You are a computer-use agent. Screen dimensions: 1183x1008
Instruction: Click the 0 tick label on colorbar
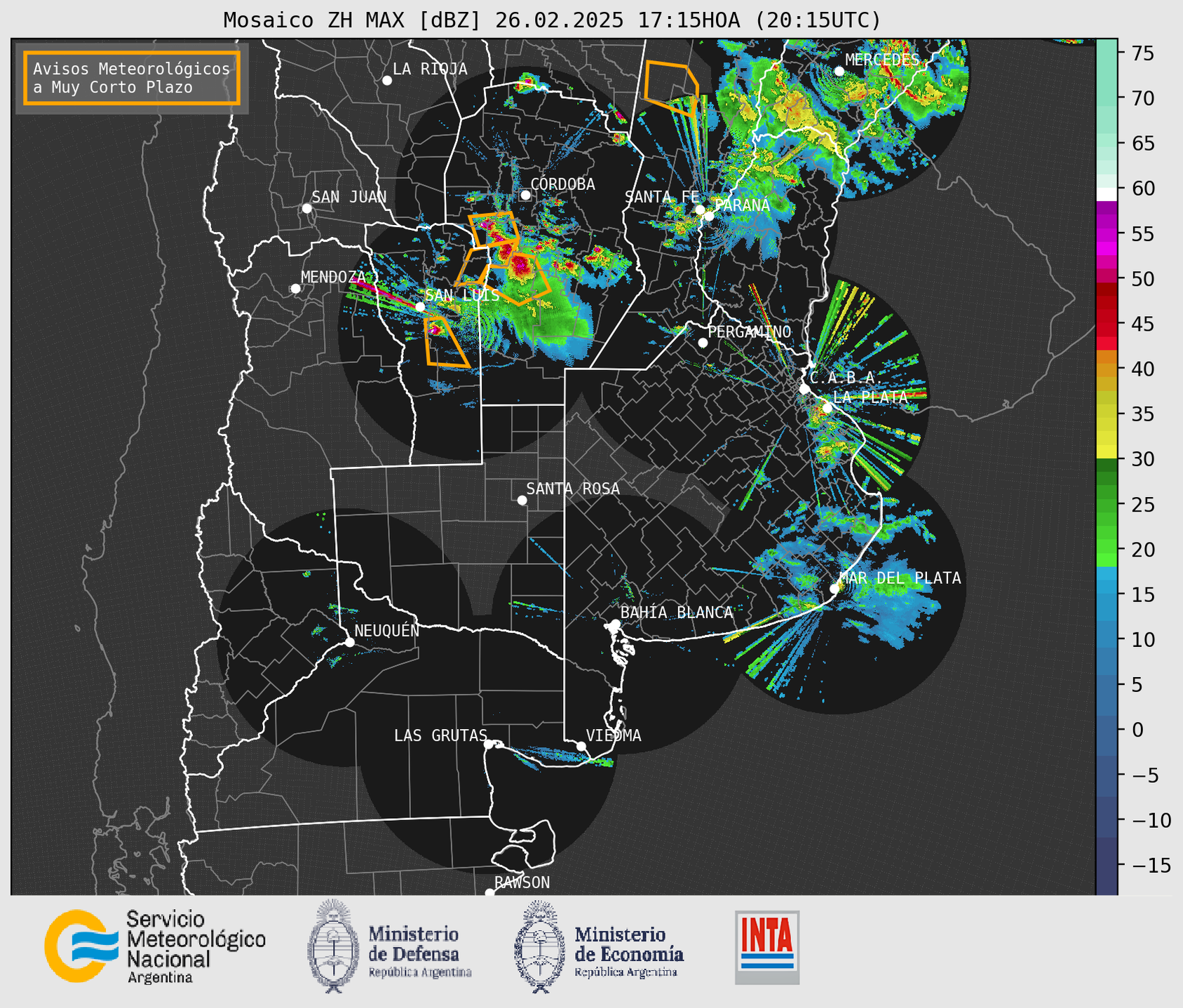coord(1137,730)
